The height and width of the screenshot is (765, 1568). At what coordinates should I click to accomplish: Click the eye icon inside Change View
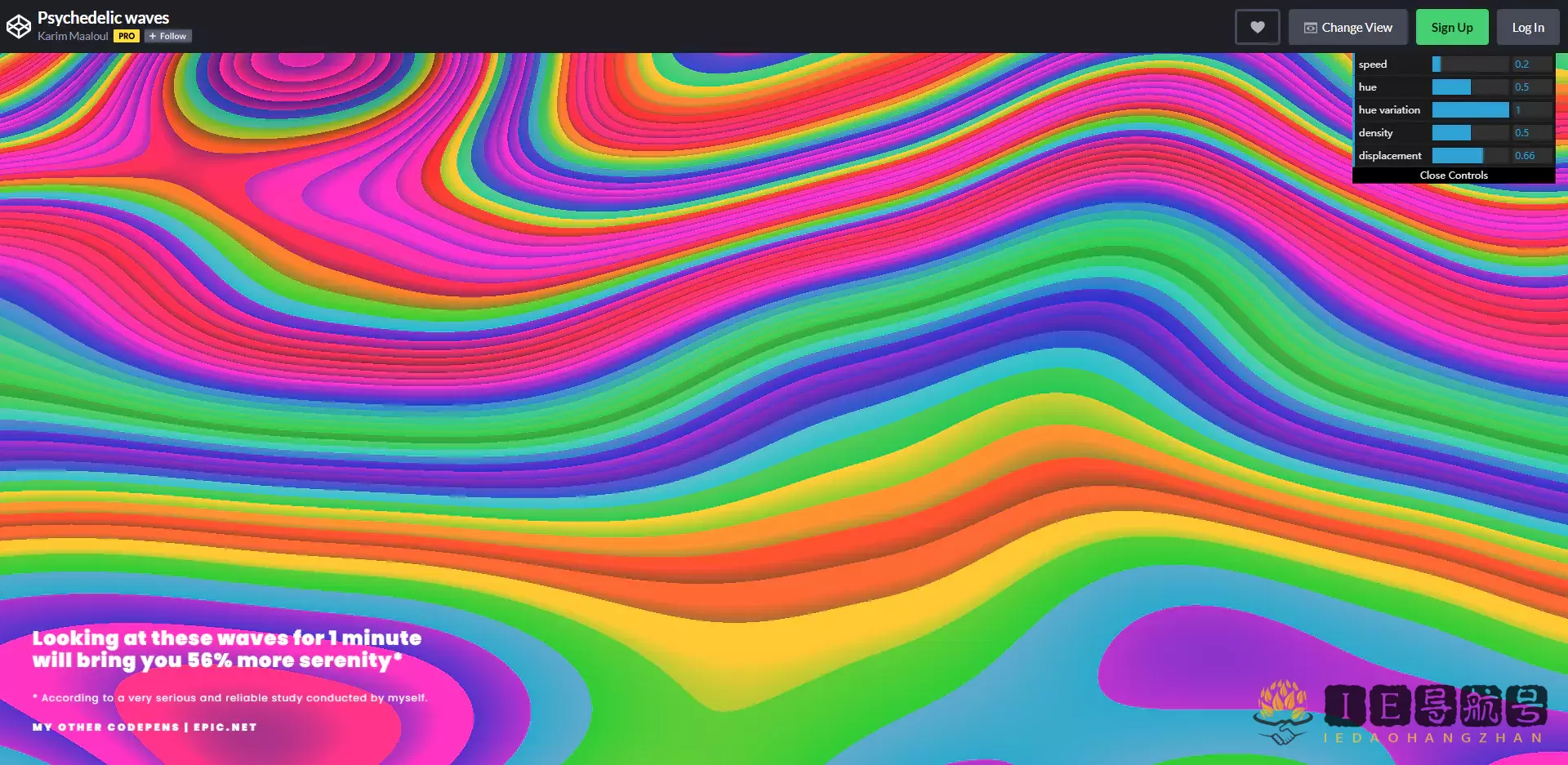click(1310, 27)
